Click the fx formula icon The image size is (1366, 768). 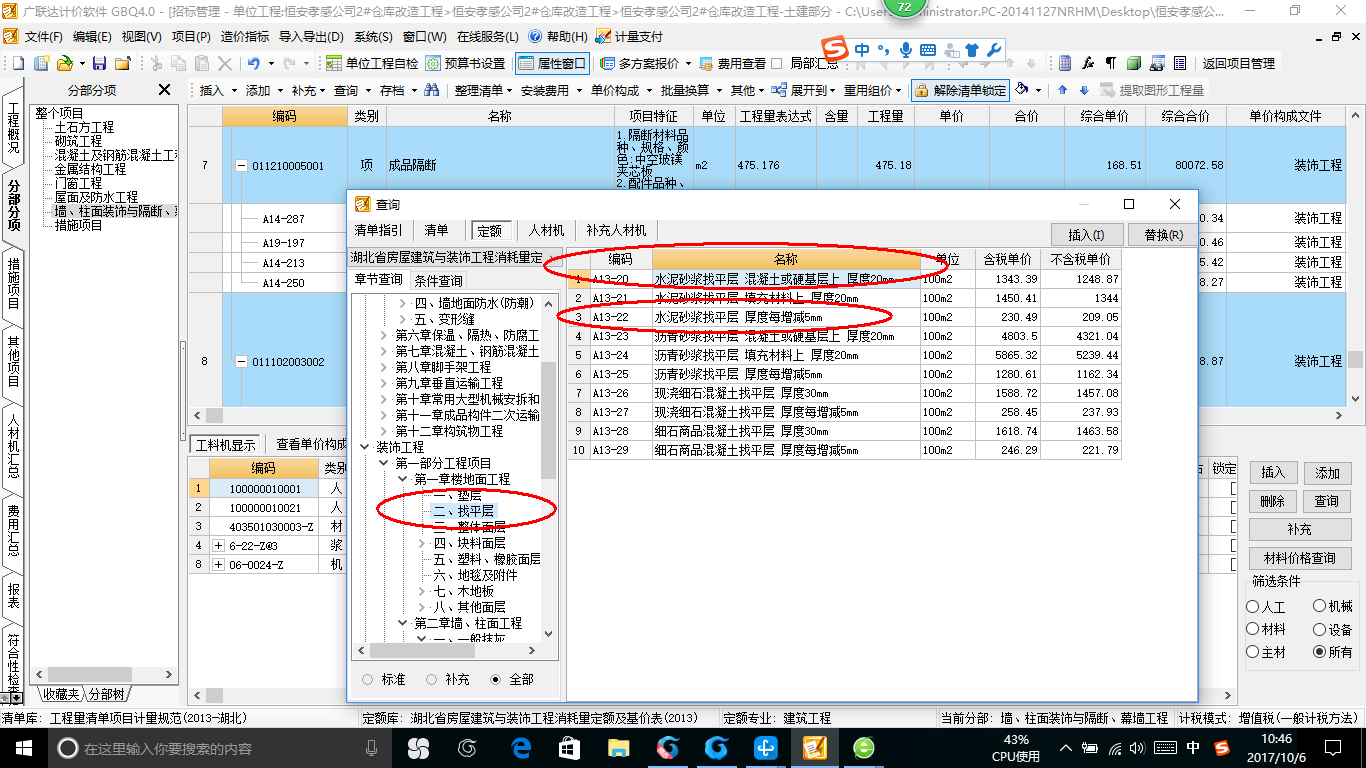[x=1088, y=63]
